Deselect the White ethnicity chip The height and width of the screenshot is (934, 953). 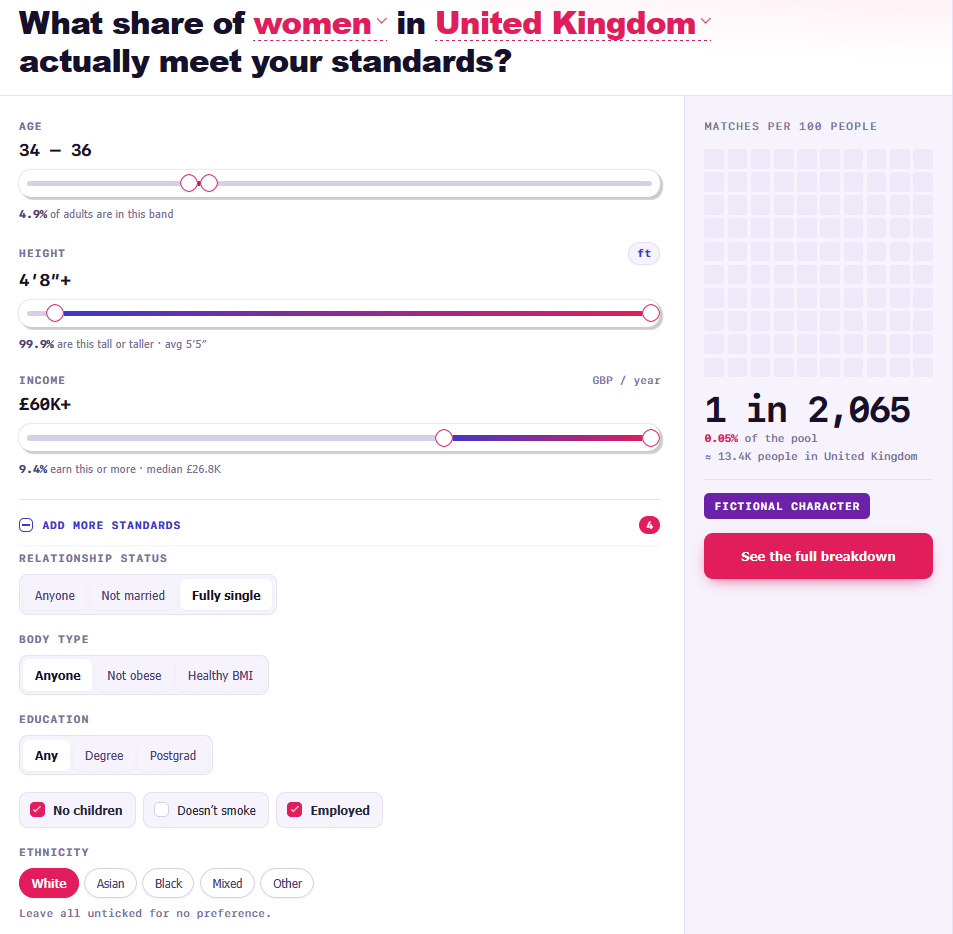point(49,883)
